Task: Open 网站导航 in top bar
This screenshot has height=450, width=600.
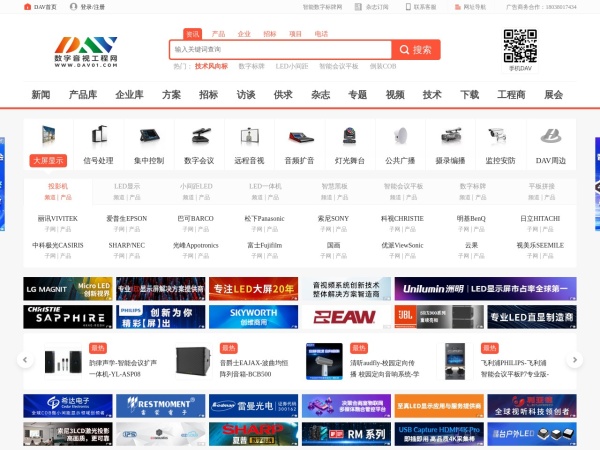Action: tap(470, 7)
